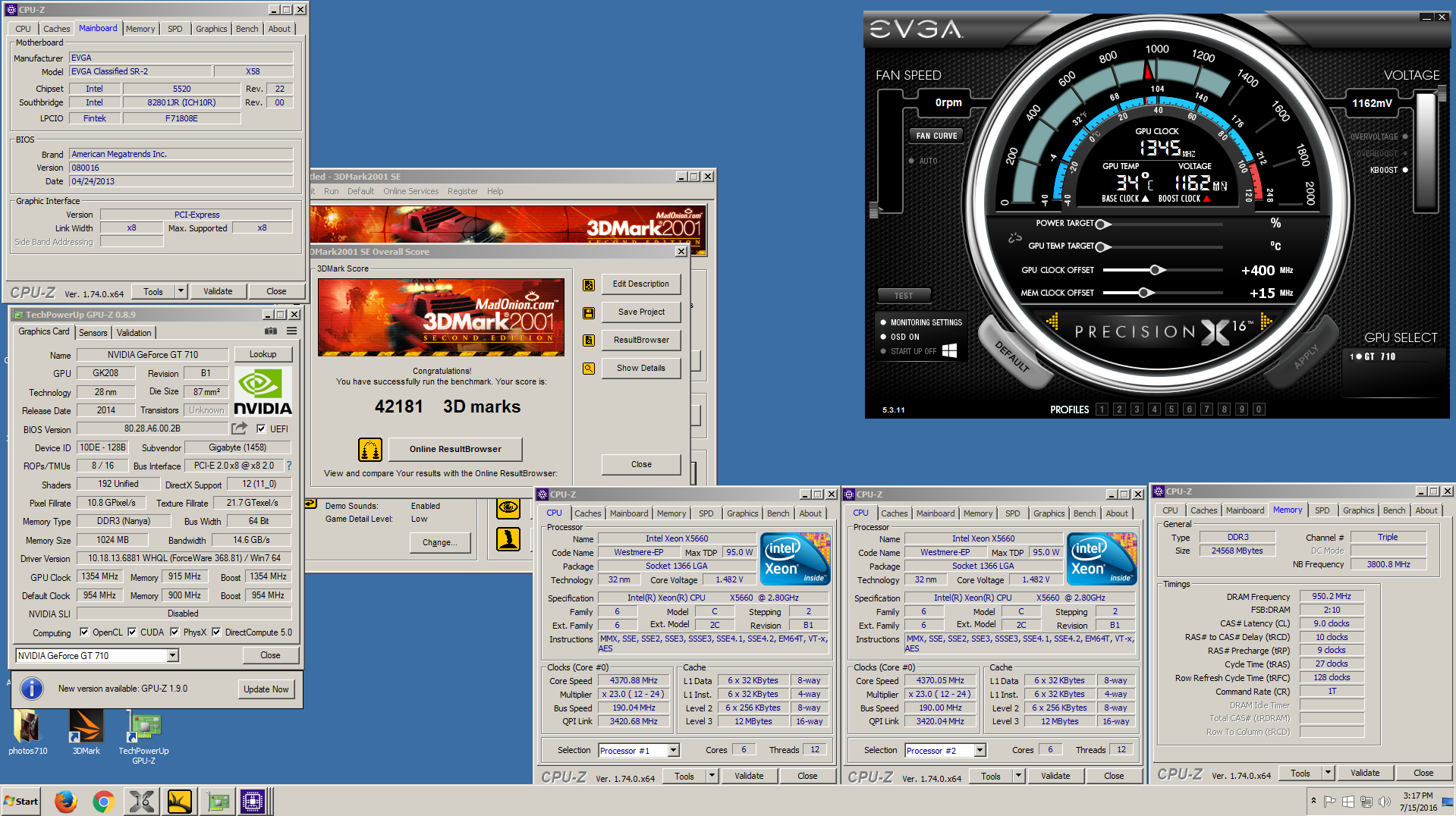This screenshot has width=1456, height=816.
Task: Switch to EVGA Precision X taskbar icon
Action: 142,802
